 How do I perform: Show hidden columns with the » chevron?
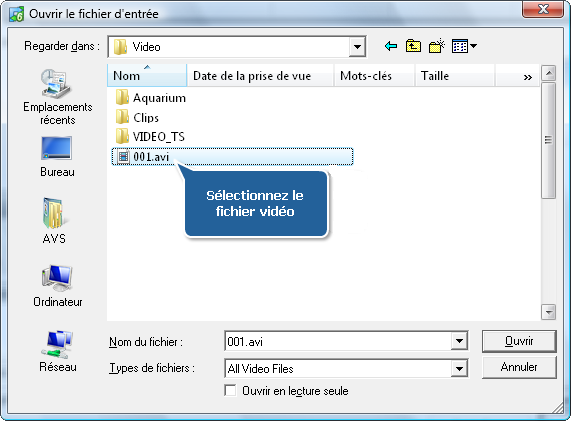527,77
